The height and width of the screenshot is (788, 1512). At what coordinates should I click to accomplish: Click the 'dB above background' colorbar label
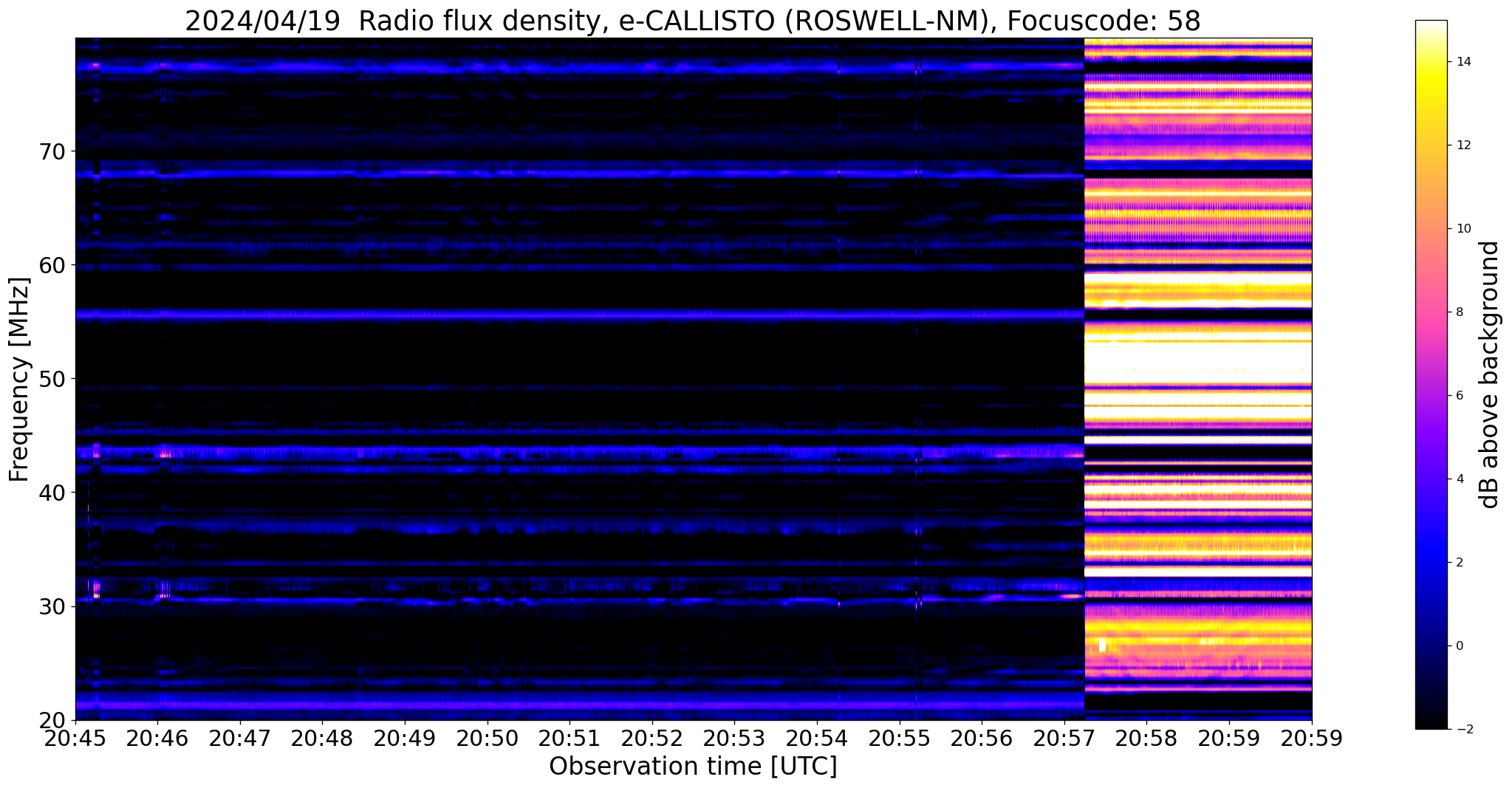1490,374
